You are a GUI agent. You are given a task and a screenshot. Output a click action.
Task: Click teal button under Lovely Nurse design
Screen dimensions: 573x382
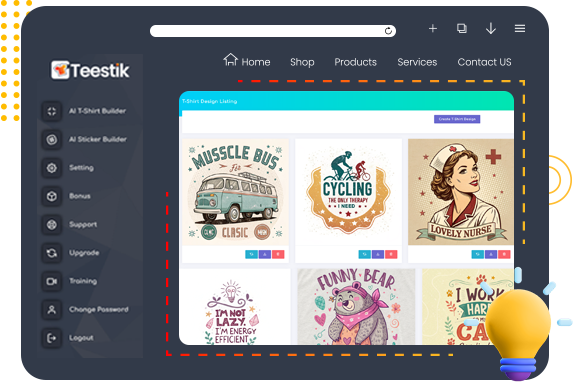click(x=478, y=254)
